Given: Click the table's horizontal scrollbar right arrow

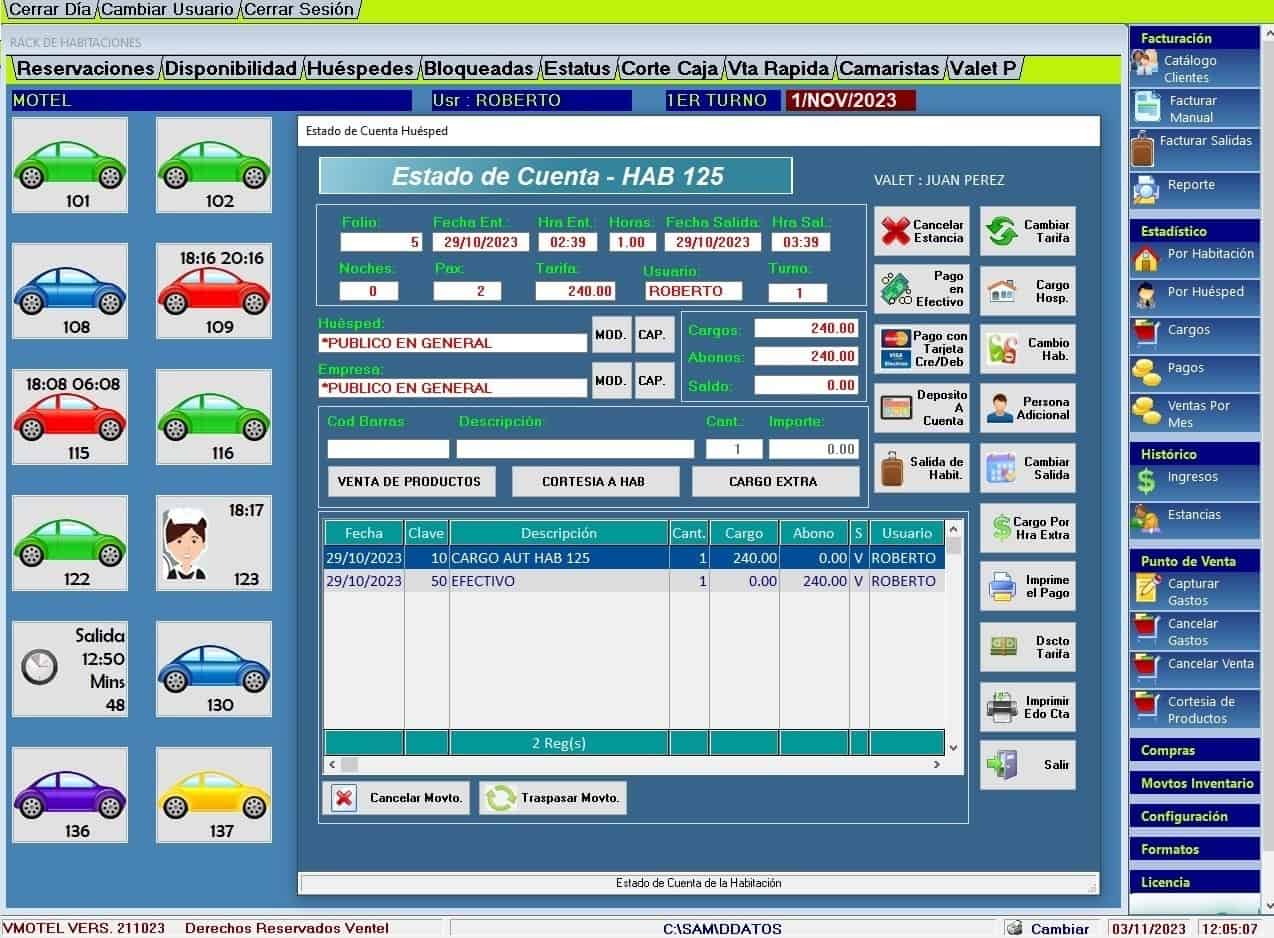Looking at the screenshot, I should pyautogui.click(x=937, y=764).
